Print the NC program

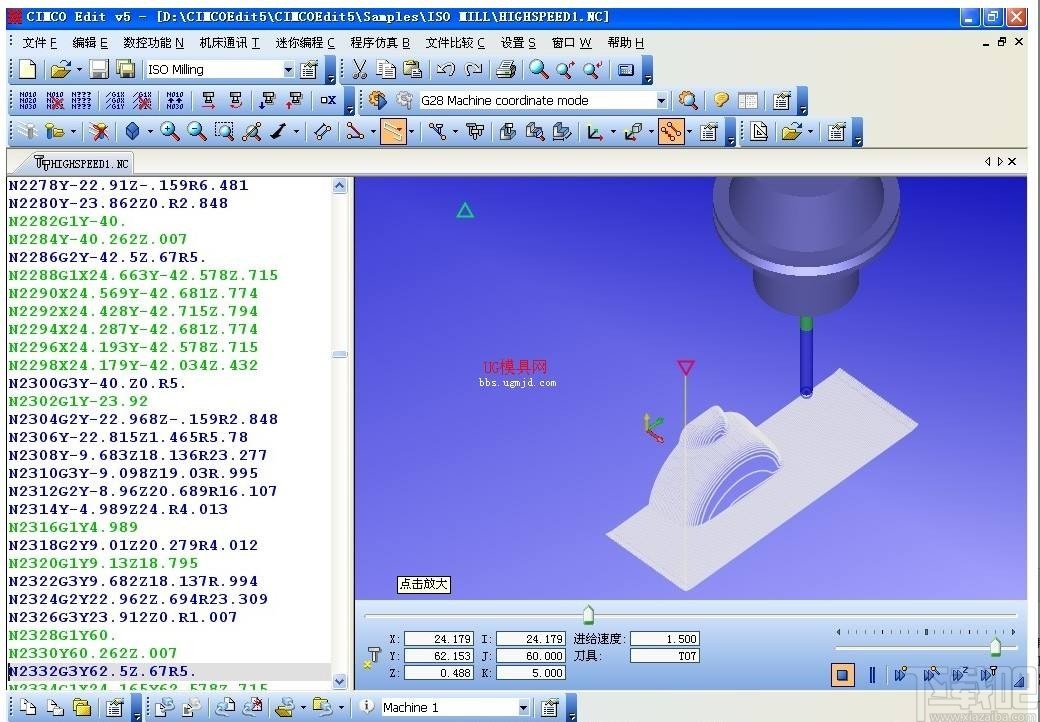click(506, 69)
